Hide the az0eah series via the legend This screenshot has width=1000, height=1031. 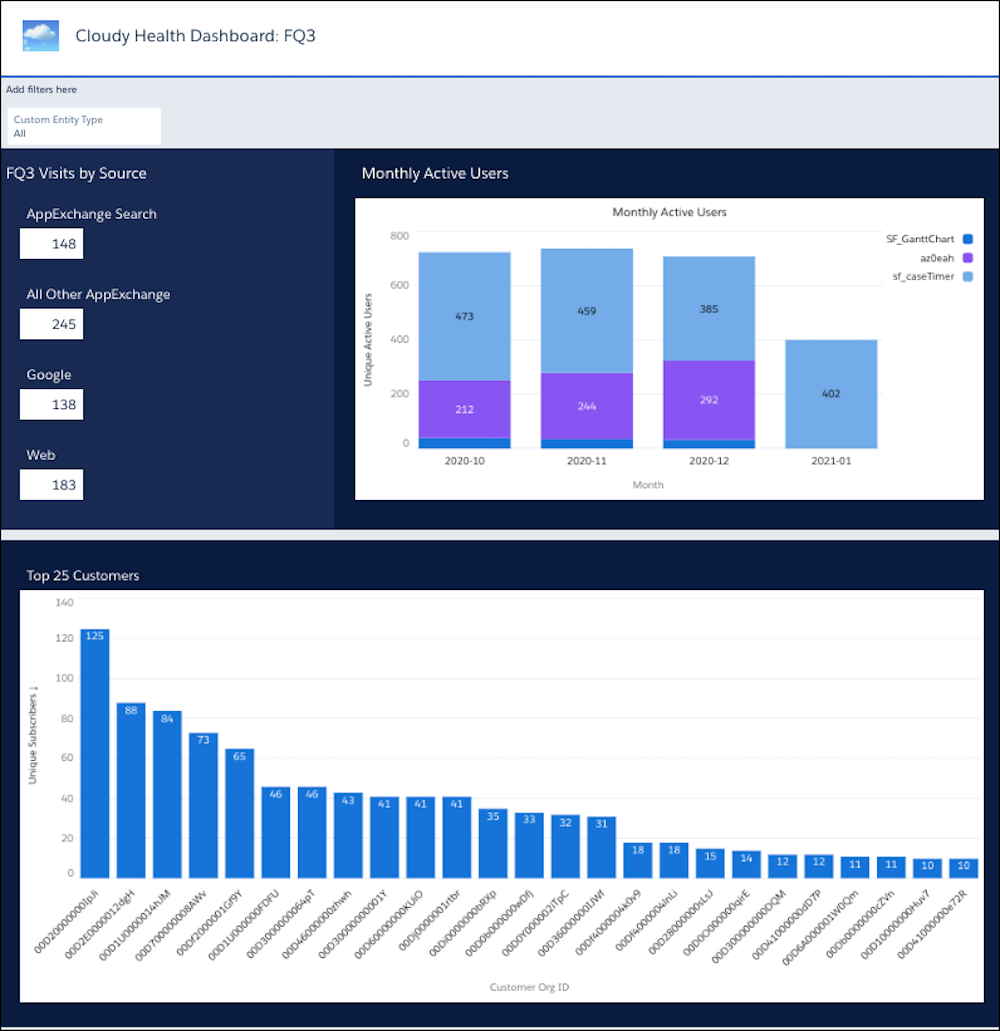(x=936, y=257)
